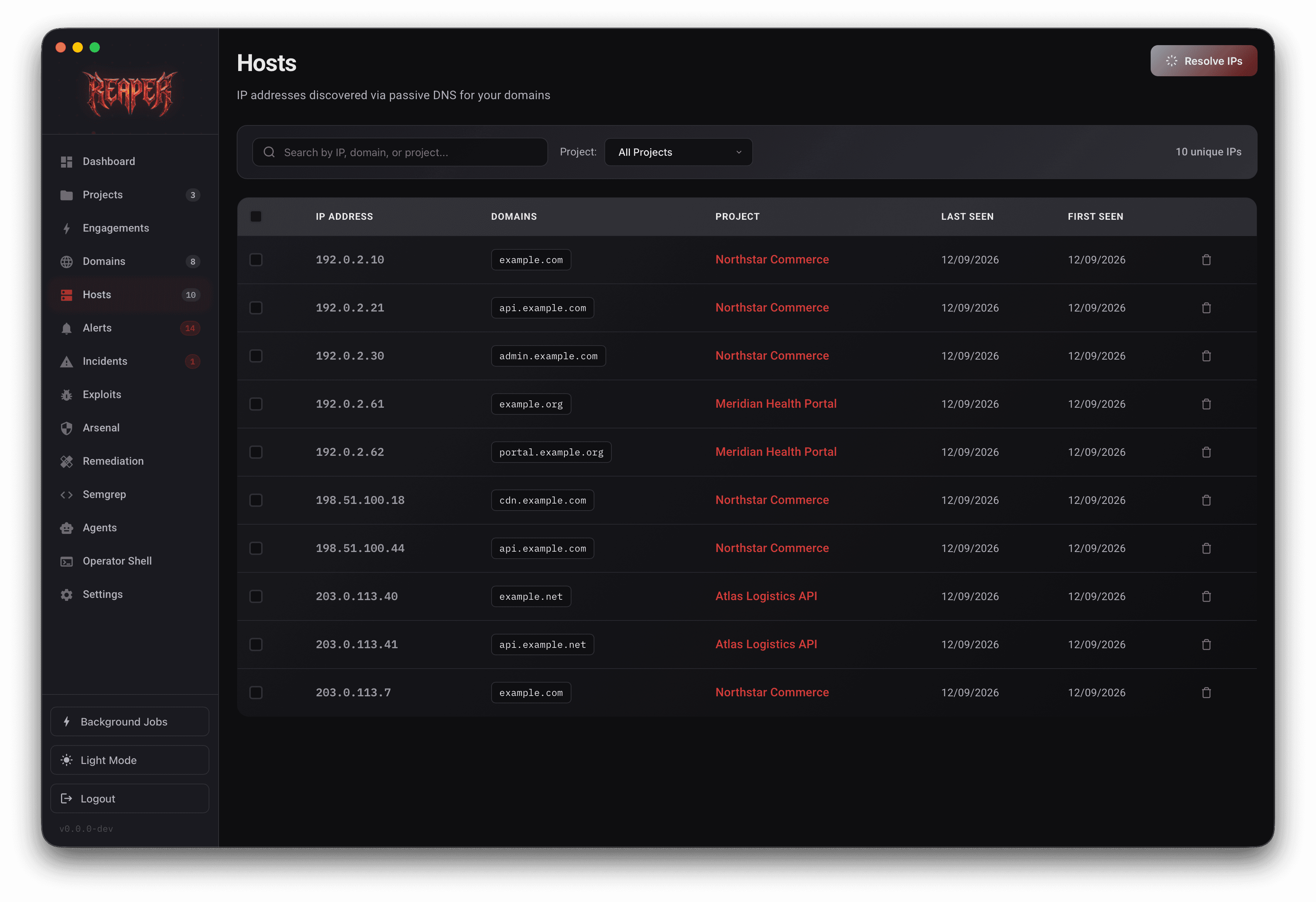Click the portal.example.org domain tag
Image resolution: width=1316 pixels, height=902 pixels.
(x=551, y=452)
